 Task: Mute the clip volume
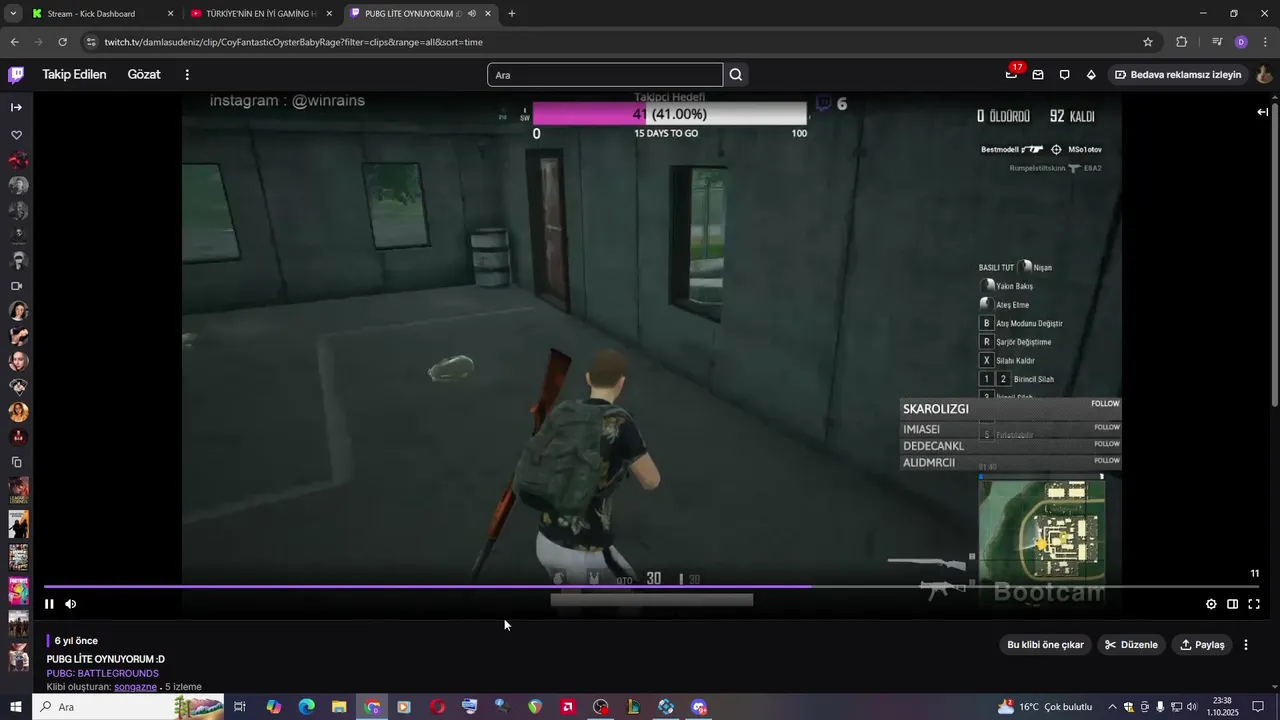click(x=70, y=604)
